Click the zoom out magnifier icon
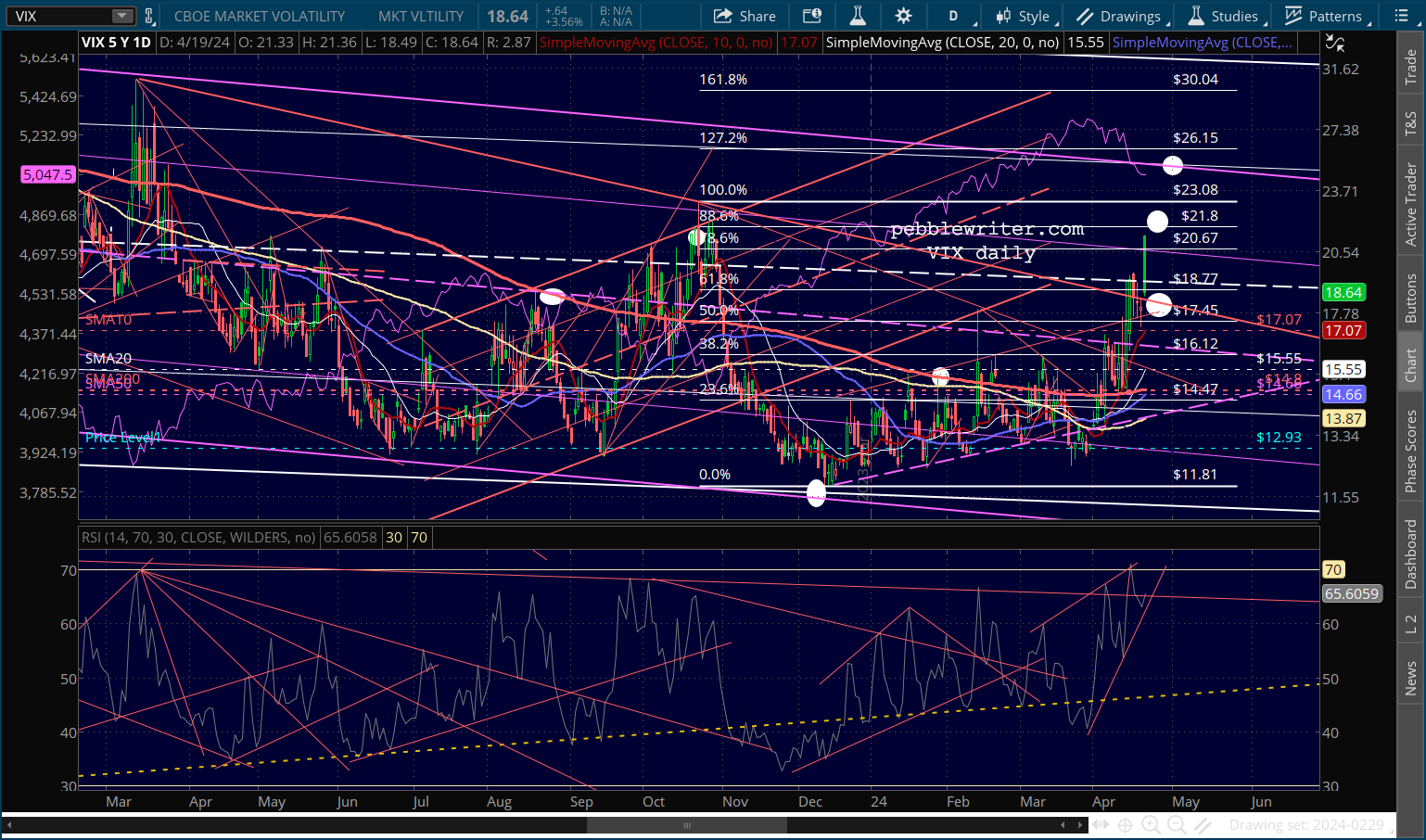Screen dimensions: 1426x840 pyautogui.click(x=1177, y=824)
